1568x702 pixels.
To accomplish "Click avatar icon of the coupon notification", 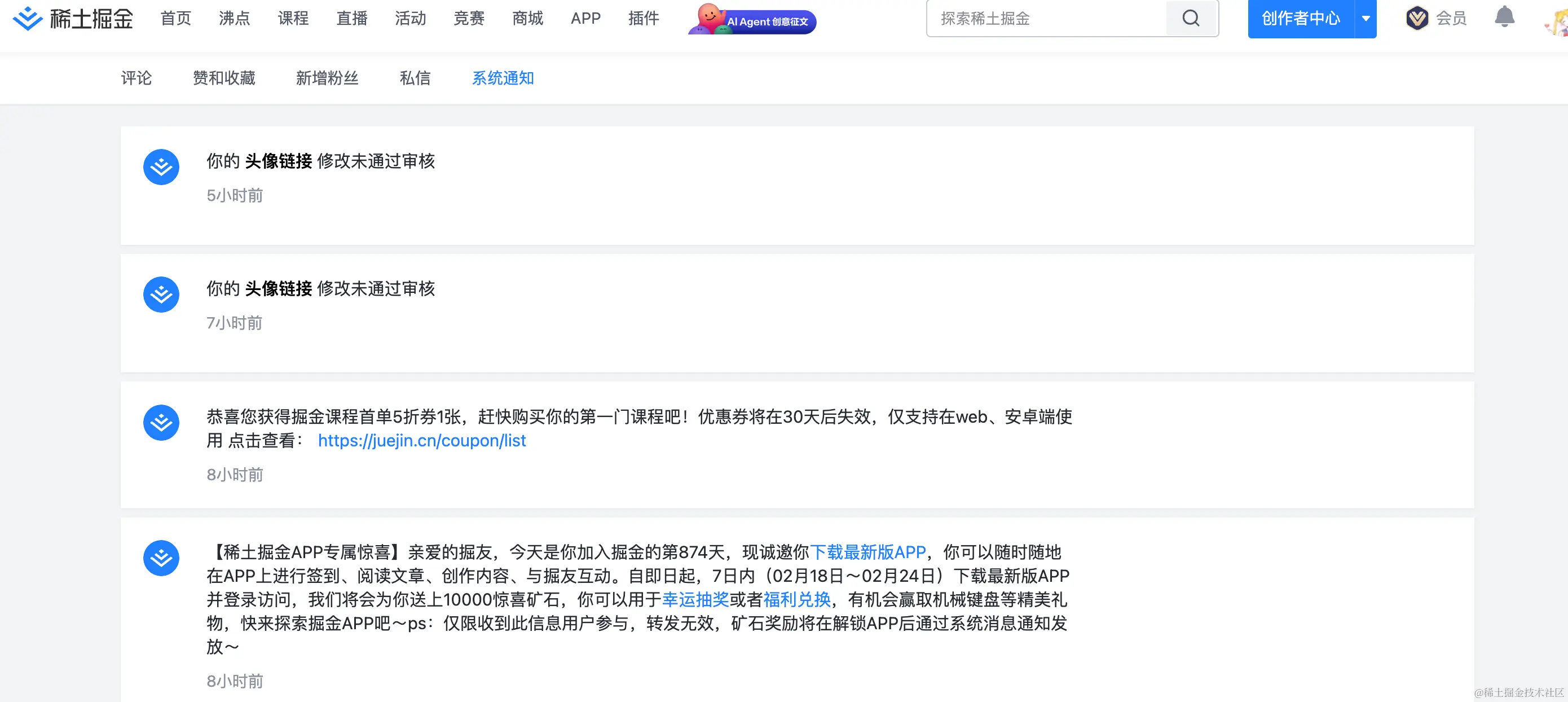I will coord(161,423).
